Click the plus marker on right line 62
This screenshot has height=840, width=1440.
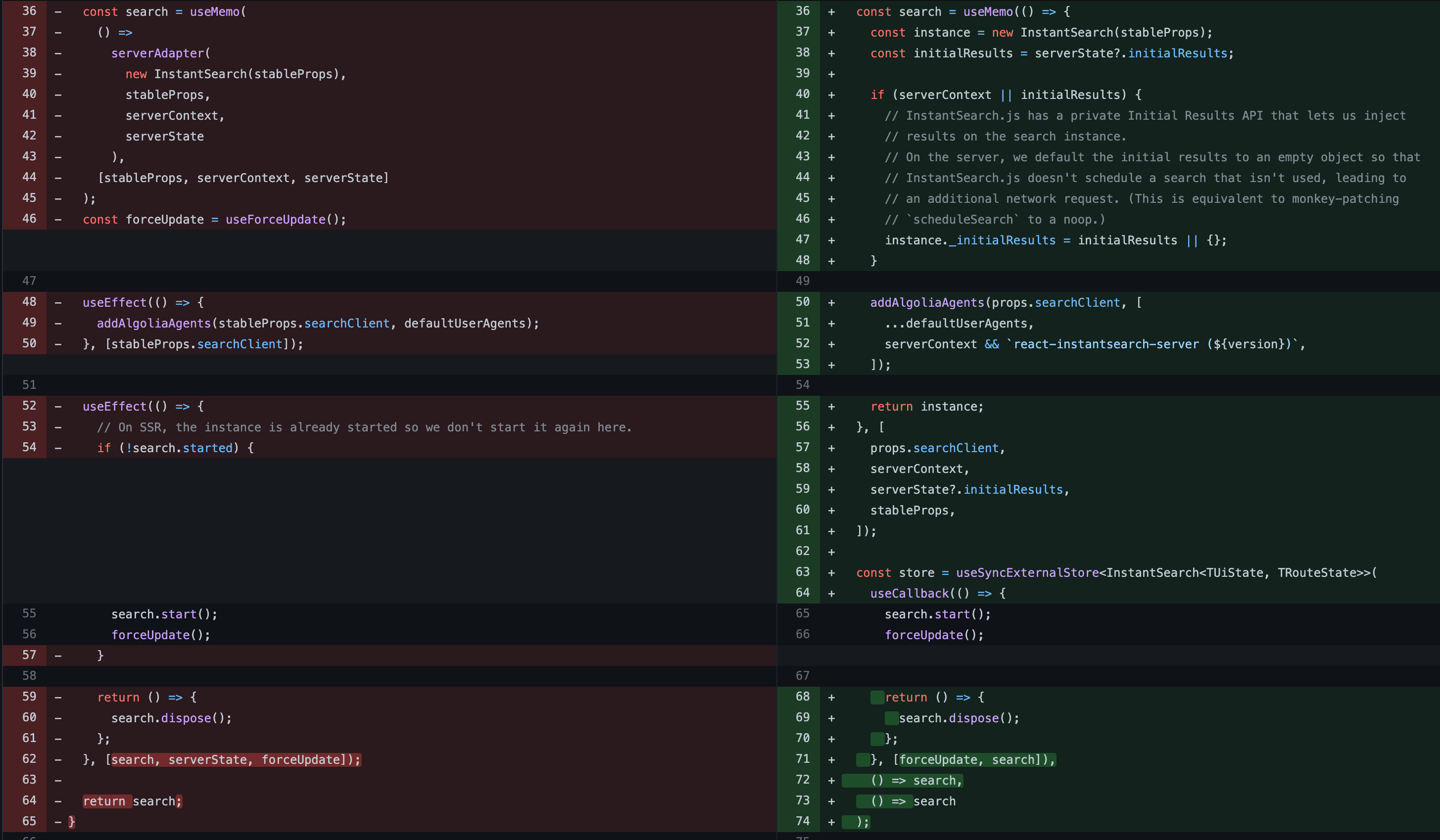pos(831,552)
